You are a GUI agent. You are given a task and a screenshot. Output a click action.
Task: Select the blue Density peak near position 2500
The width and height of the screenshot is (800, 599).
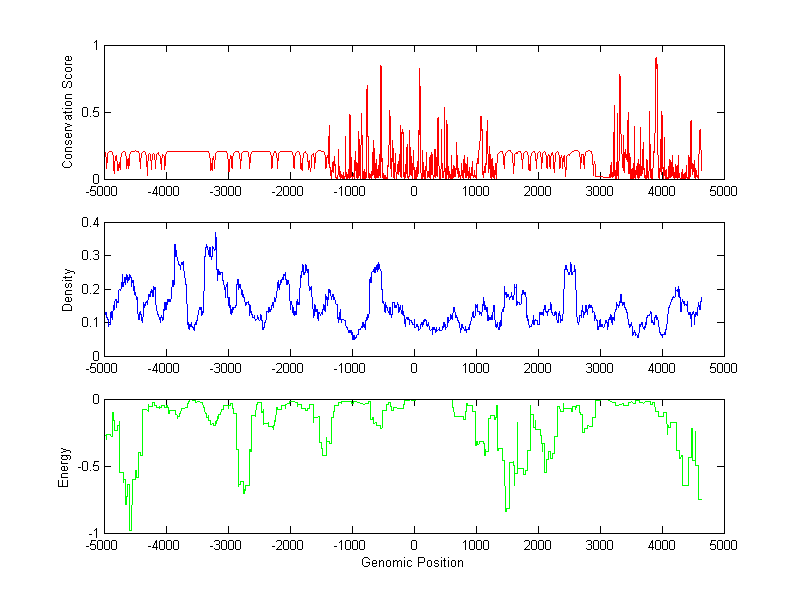(x=569, y=266)
